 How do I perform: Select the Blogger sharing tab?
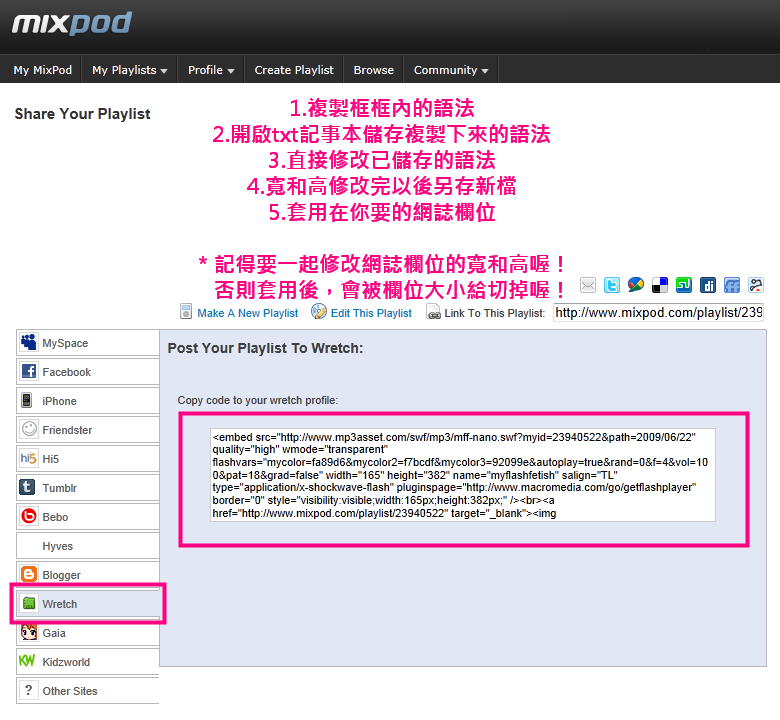(x=88, y=574)
